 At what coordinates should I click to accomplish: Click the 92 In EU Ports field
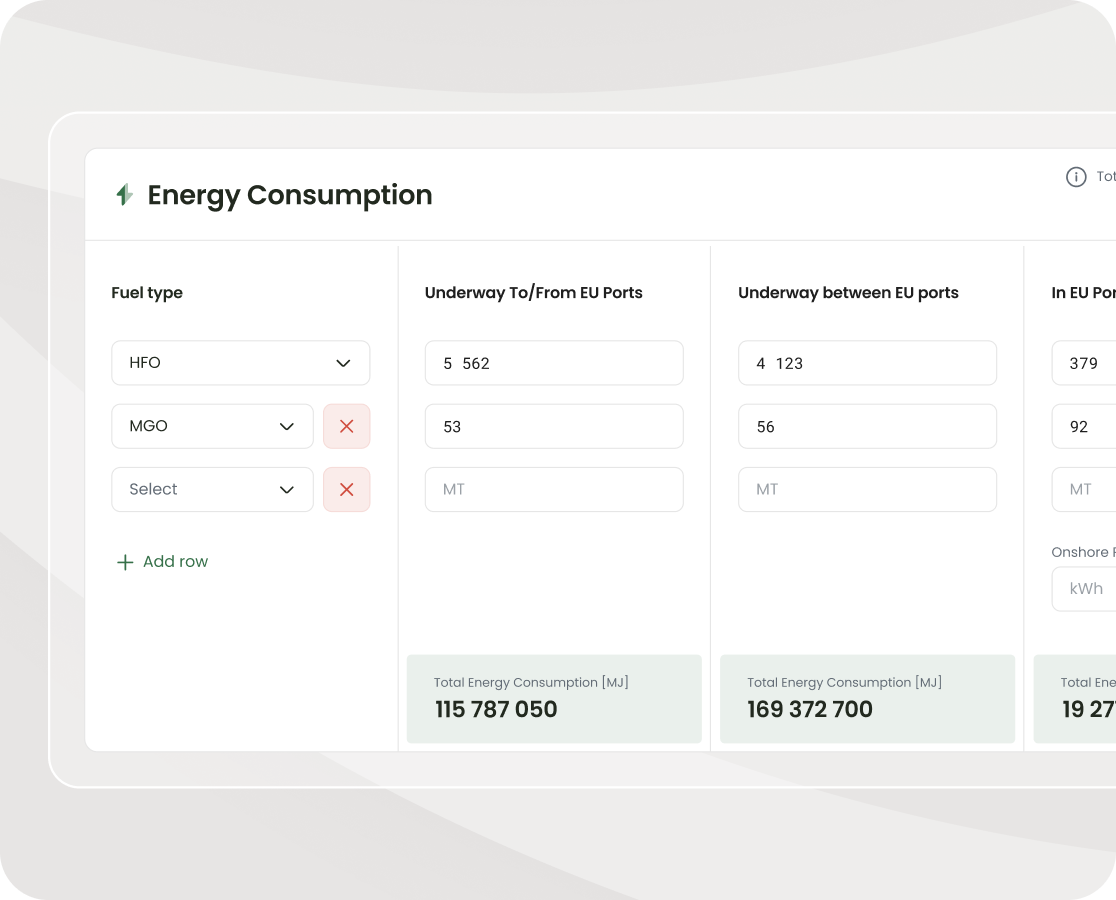pyautogui.click(x=1084, y=426)
